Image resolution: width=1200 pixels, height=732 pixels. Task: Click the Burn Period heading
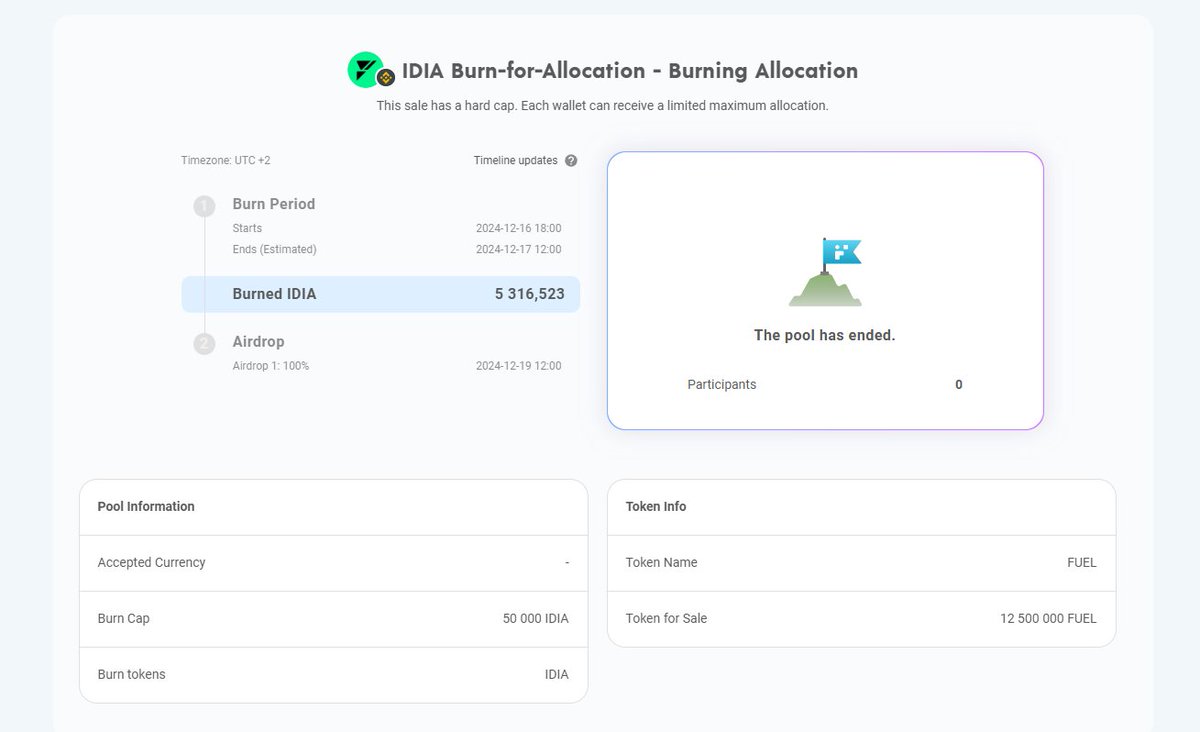274,204
